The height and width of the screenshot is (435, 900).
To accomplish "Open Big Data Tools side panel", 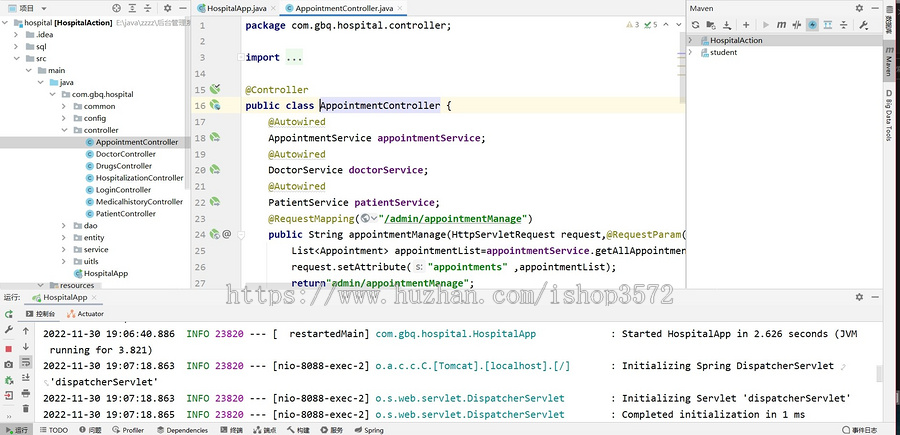I will (x=889, y=115).
